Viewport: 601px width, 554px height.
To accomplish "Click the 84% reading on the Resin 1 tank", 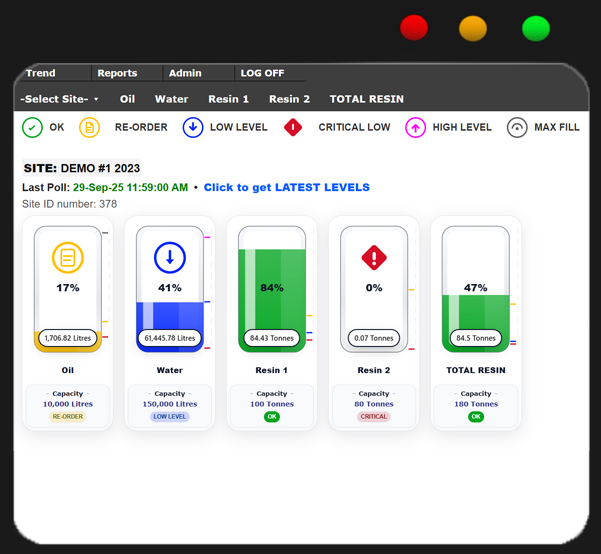I will coord(272,288).
